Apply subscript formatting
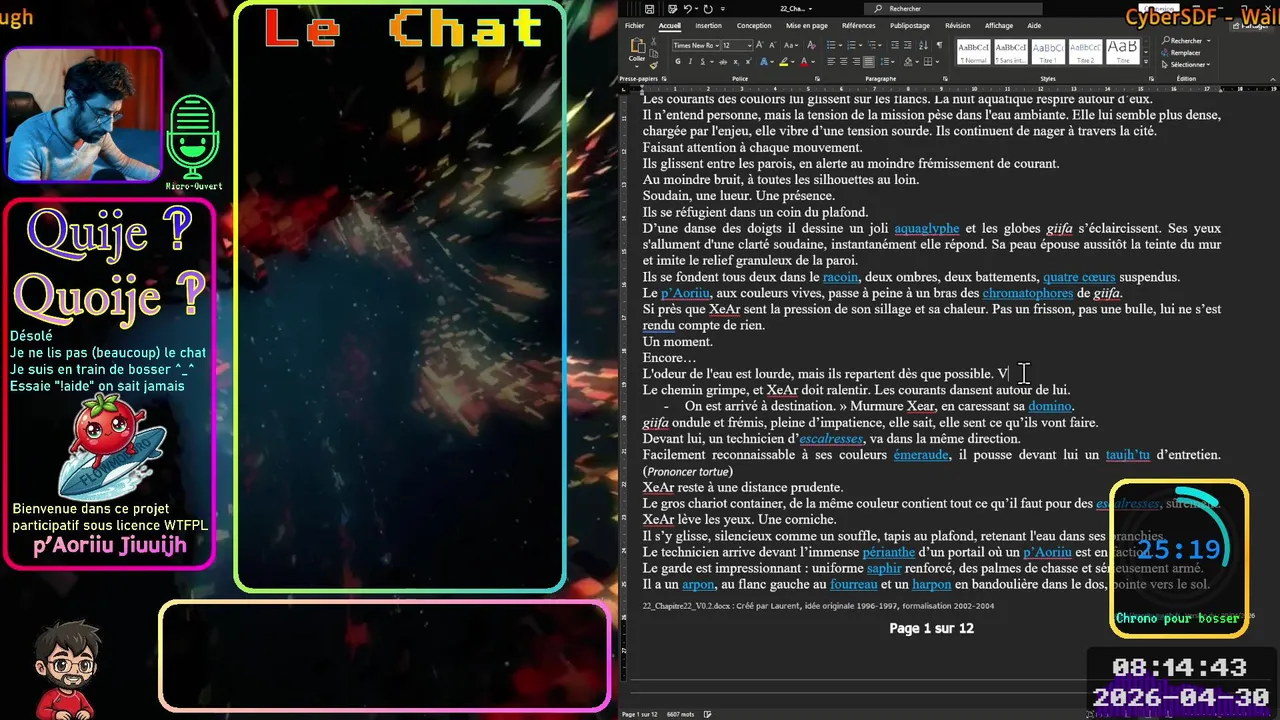Screen dimensions: 1280x720 point(736,62)
